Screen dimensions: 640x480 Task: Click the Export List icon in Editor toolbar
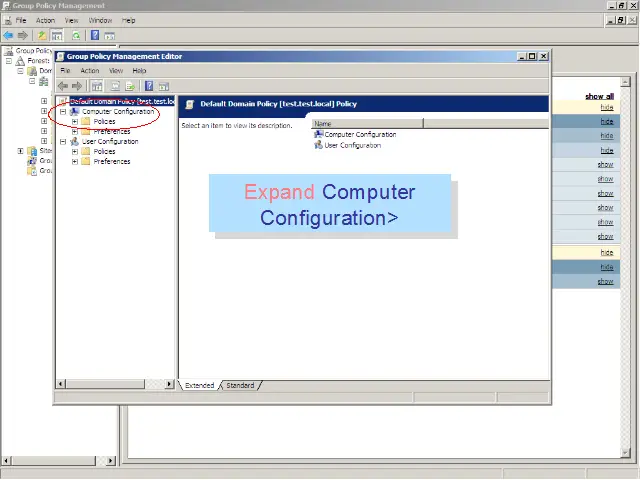[129, 86]
